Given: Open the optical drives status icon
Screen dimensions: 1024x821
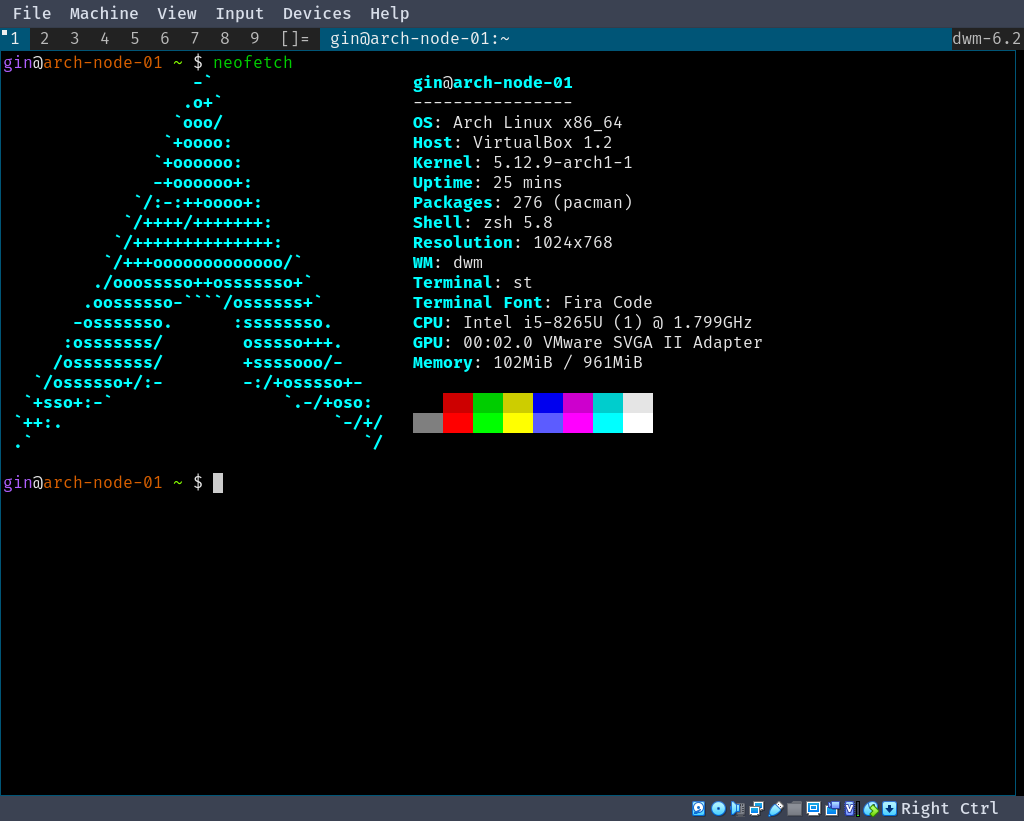Looking at the screenshot, I should (x=716, y=808).
